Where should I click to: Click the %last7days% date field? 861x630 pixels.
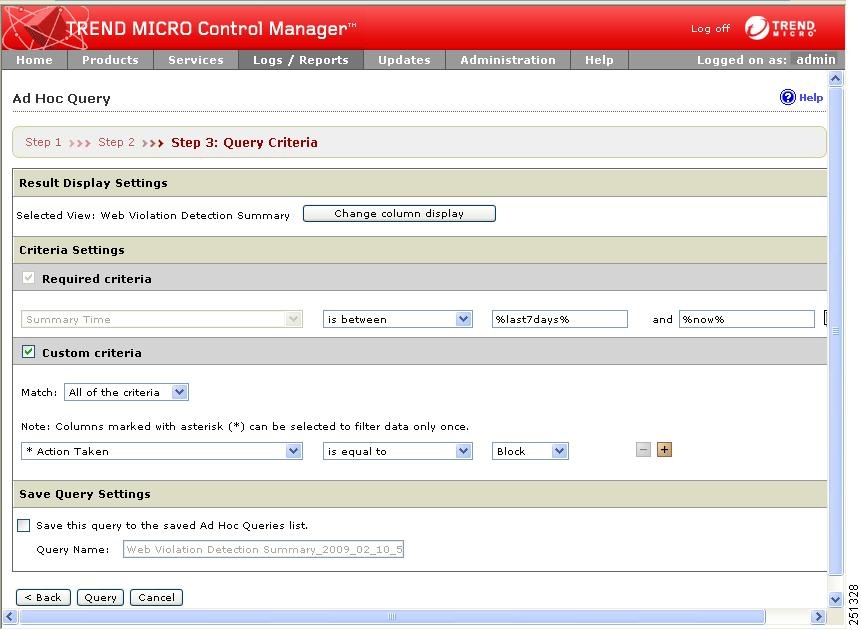coord(560,318)
